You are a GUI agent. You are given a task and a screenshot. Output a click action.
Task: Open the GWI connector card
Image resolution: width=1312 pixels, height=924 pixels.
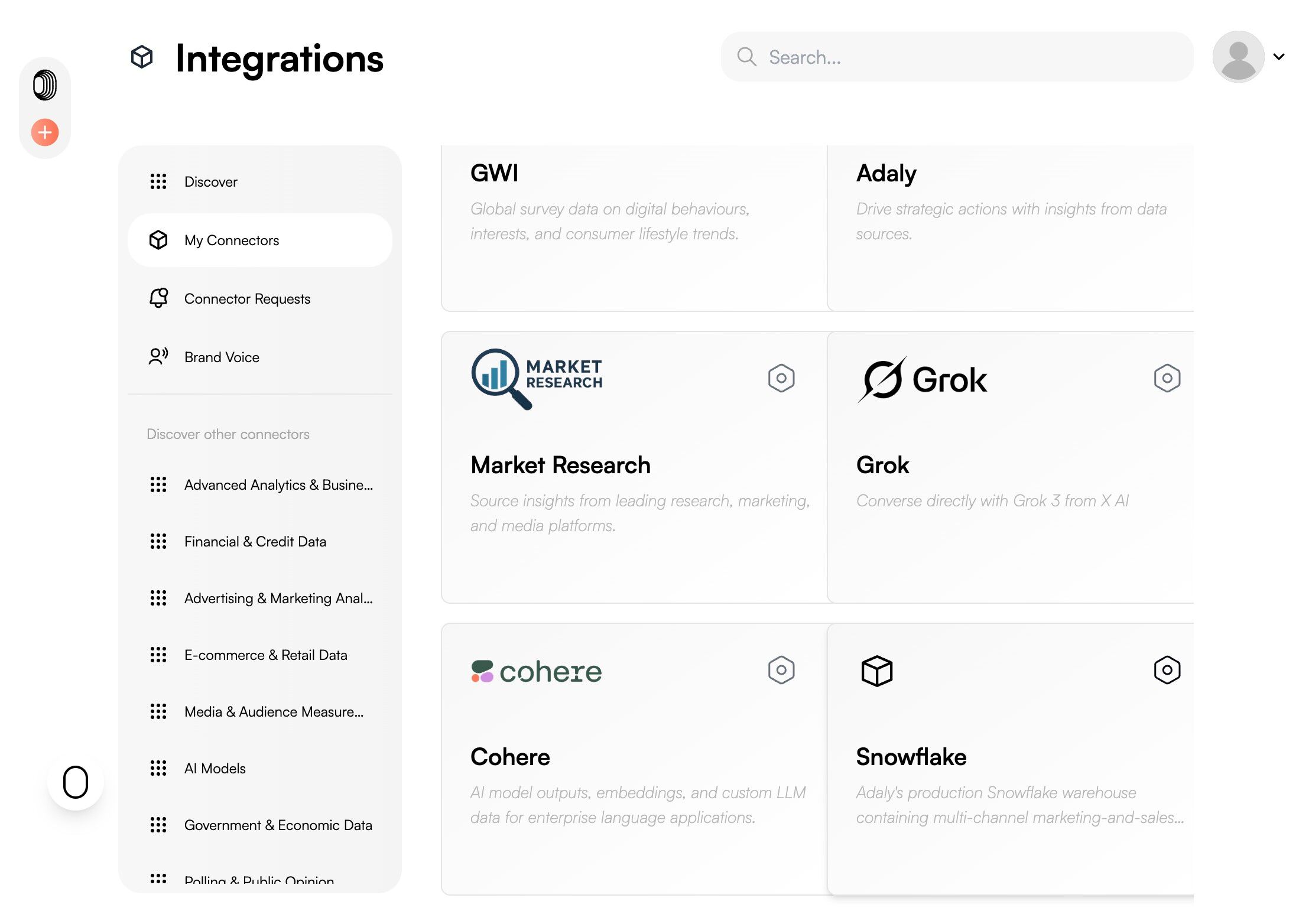(634, 227)
